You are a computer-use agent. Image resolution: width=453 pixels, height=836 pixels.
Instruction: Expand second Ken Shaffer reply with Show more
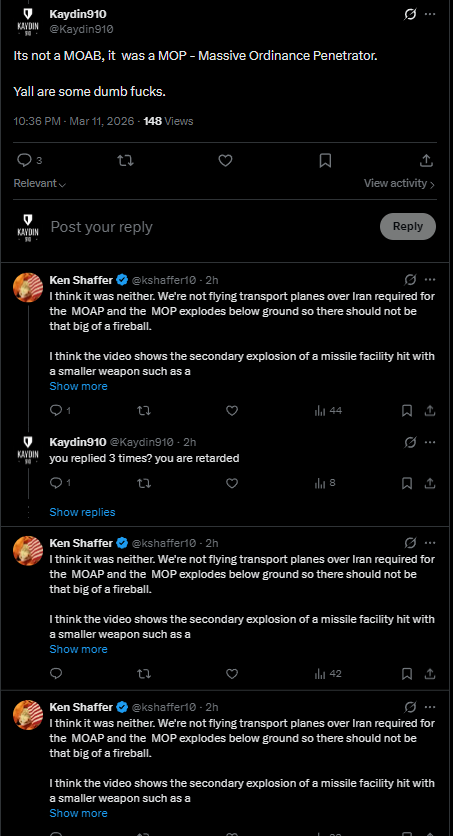point(78,649)
